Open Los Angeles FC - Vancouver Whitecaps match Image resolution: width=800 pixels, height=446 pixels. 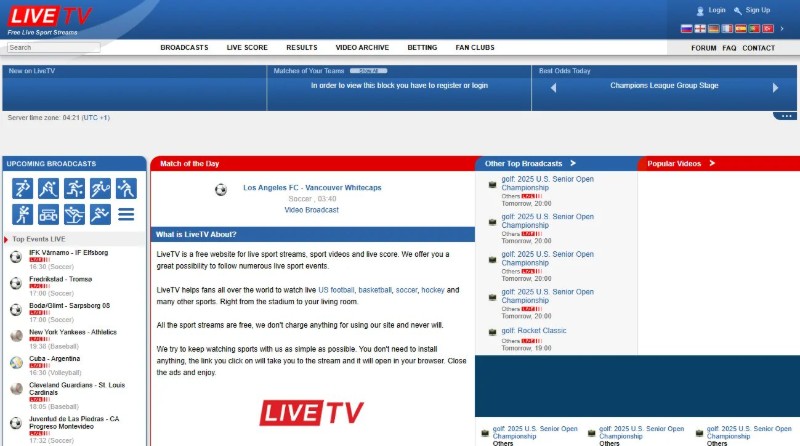tap(312, 188)
